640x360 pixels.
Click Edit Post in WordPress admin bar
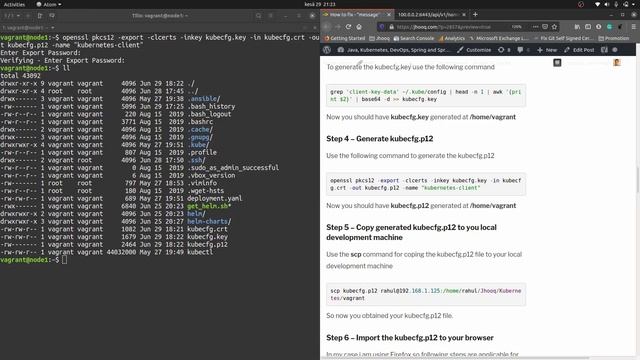[x=579, y=50]
